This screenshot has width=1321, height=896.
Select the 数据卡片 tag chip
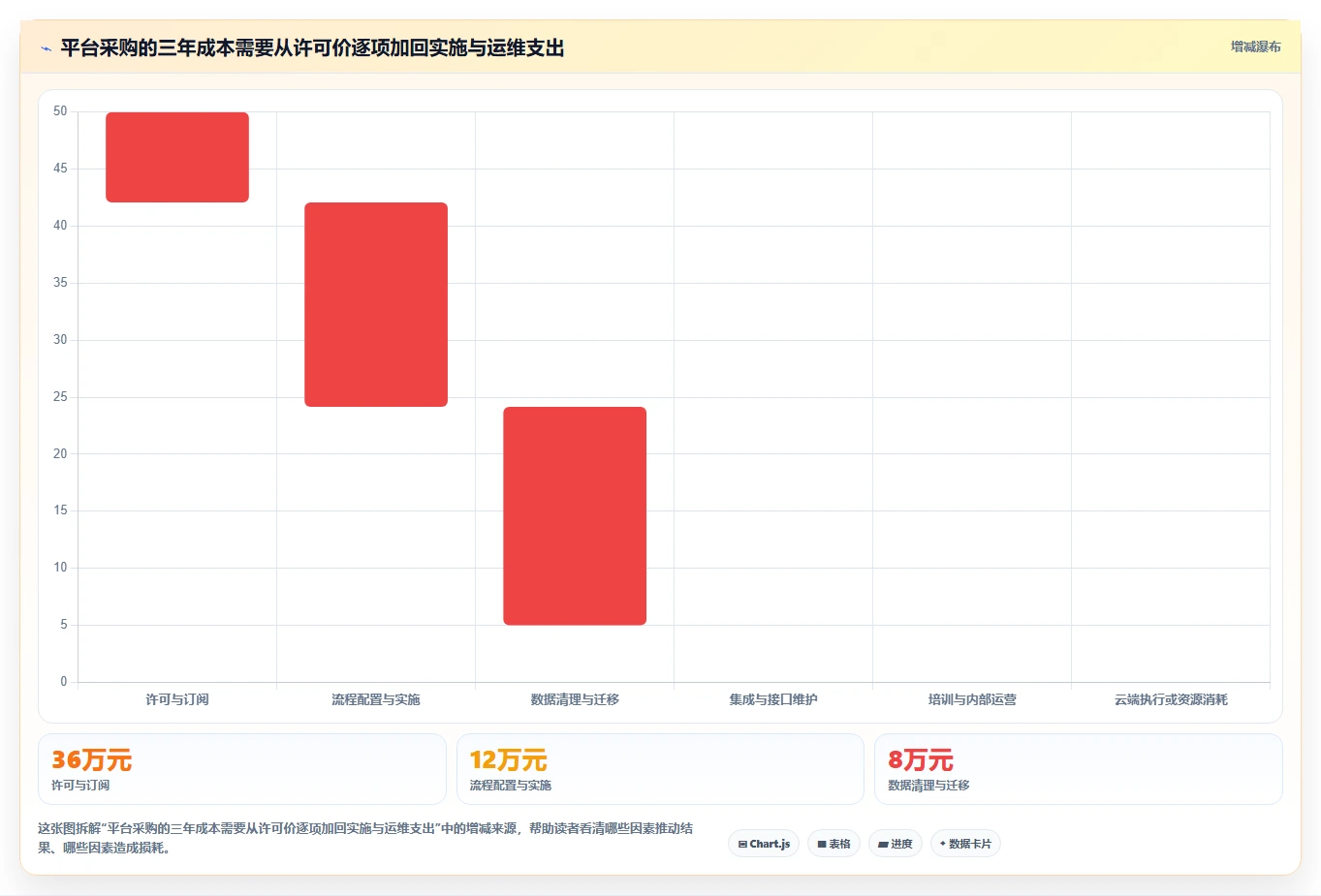click(x=965, y=844)
